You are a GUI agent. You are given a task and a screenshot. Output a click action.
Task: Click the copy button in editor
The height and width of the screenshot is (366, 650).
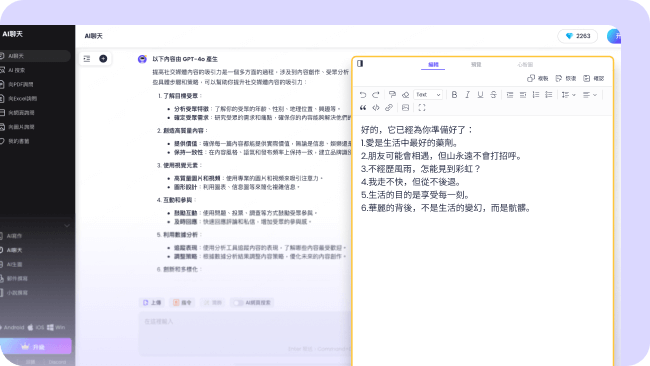click(x=538, y=78)
